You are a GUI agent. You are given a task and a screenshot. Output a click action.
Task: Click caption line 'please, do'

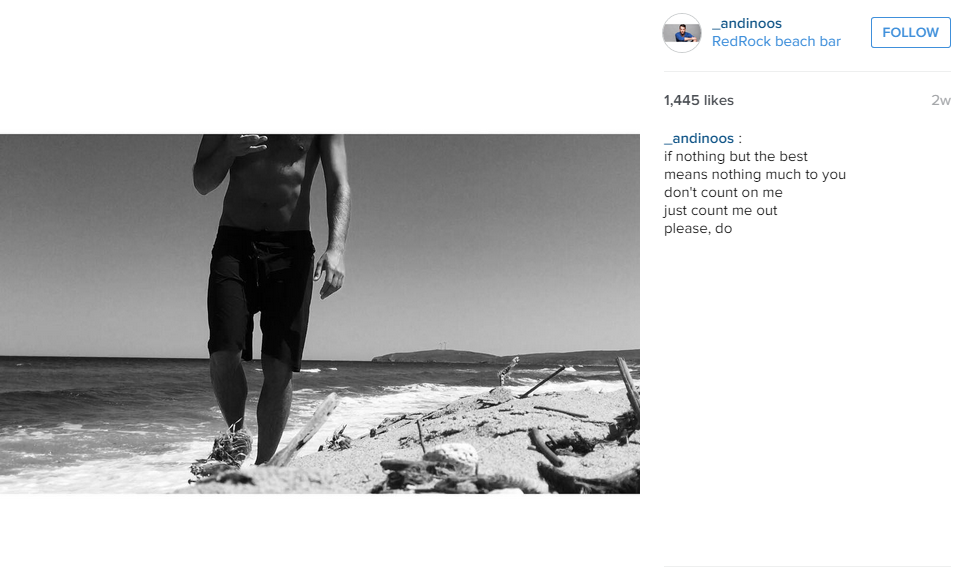697,228
